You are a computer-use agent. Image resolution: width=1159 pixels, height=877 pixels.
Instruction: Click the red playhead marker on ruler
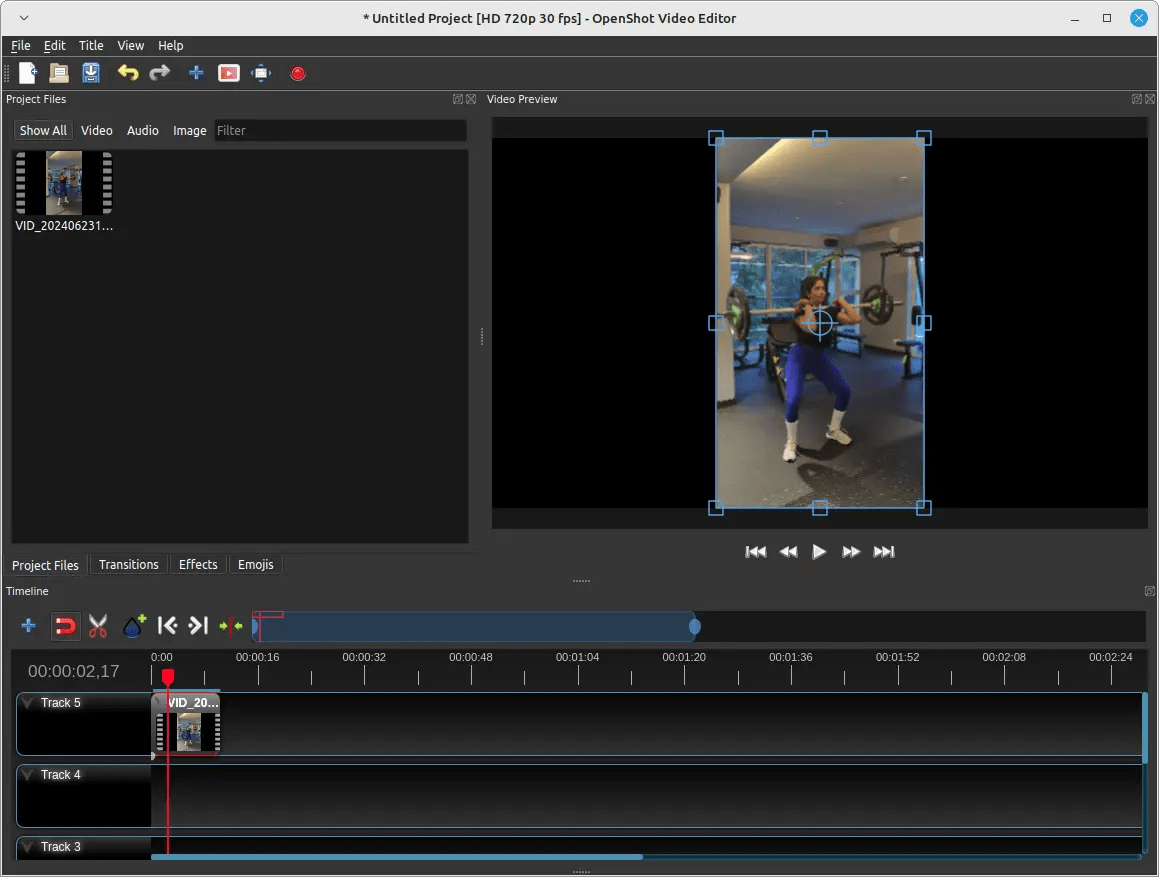point(168,677)
